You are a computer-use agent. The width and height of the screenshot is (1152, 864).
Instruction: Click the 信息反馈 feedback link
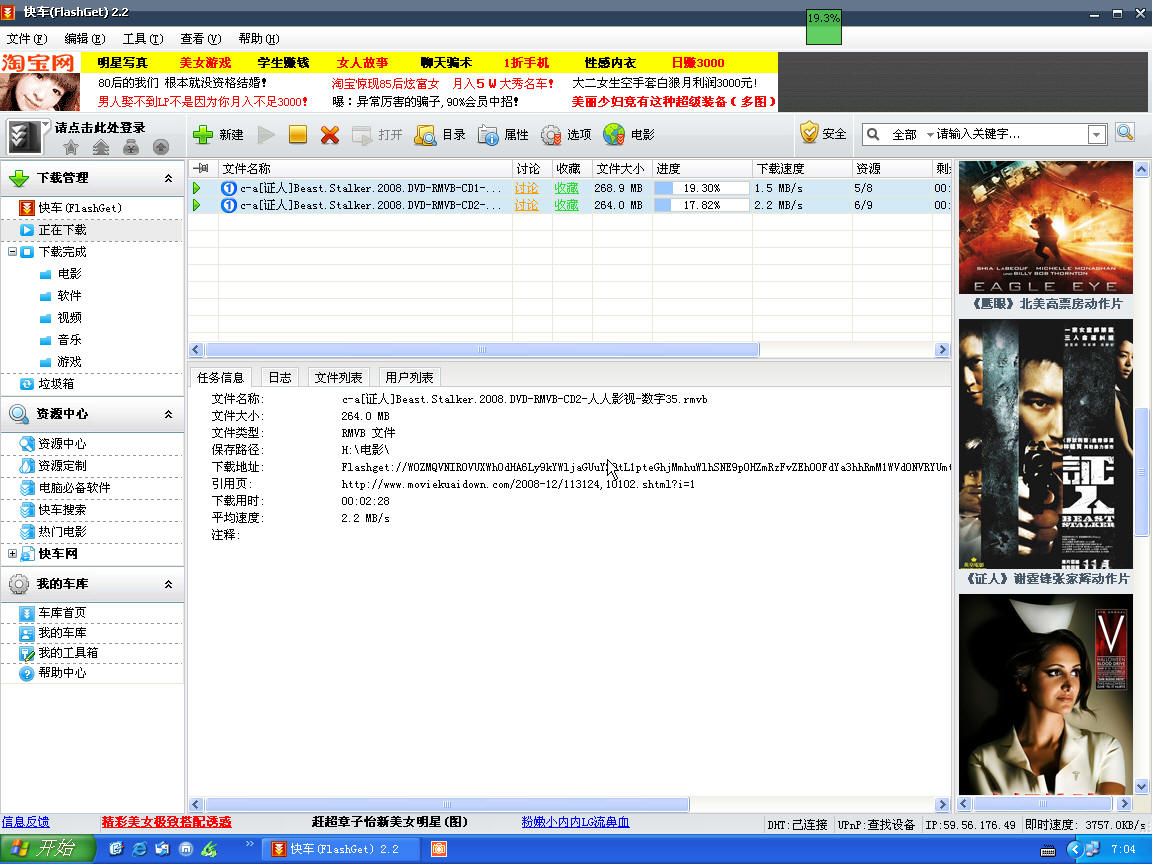point(26,822)
